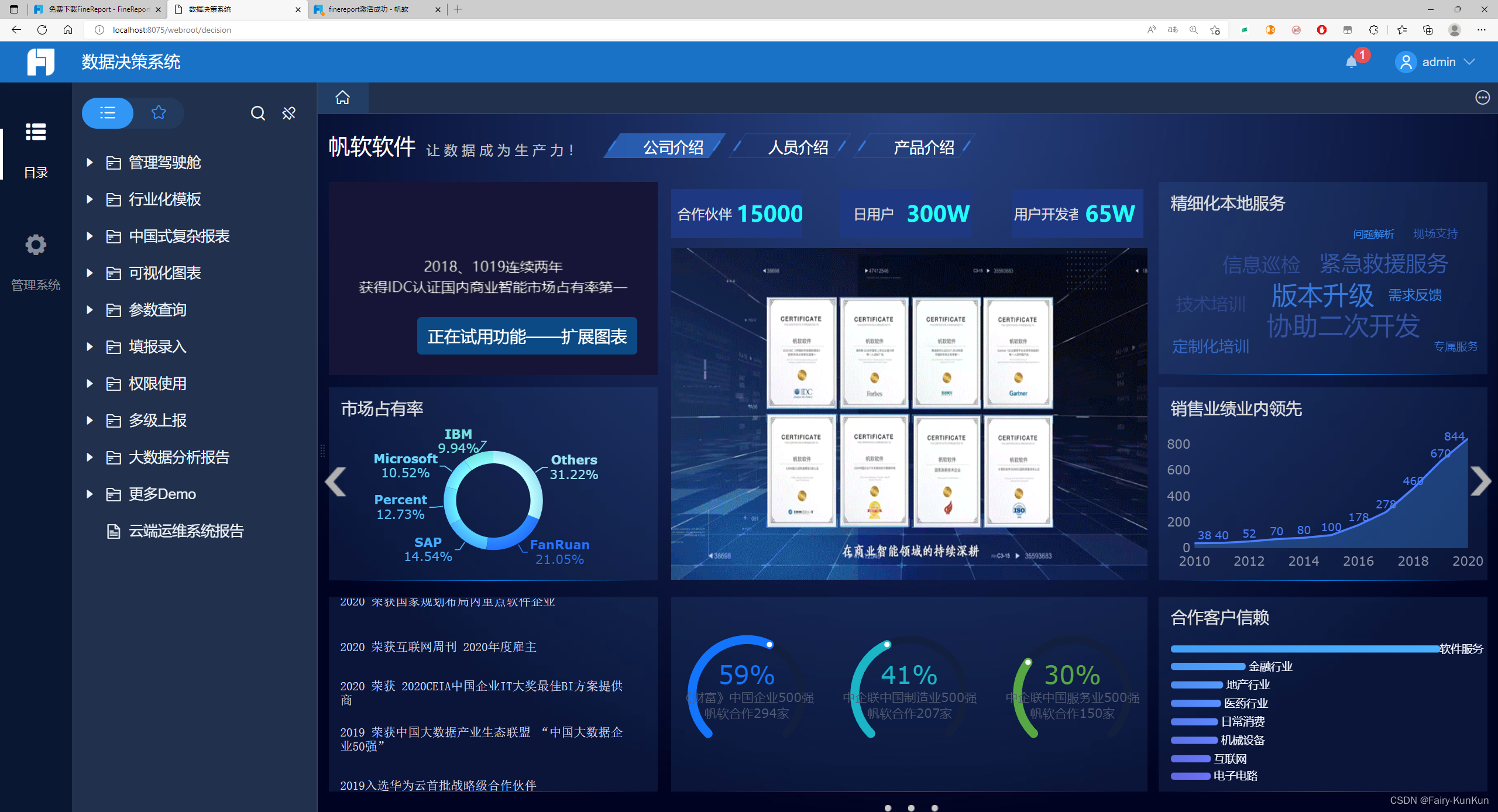This screenshot has width=1498, height=812.
Task: Click the 正在试用功能——扩展图表 button
Action: (527, 336)
